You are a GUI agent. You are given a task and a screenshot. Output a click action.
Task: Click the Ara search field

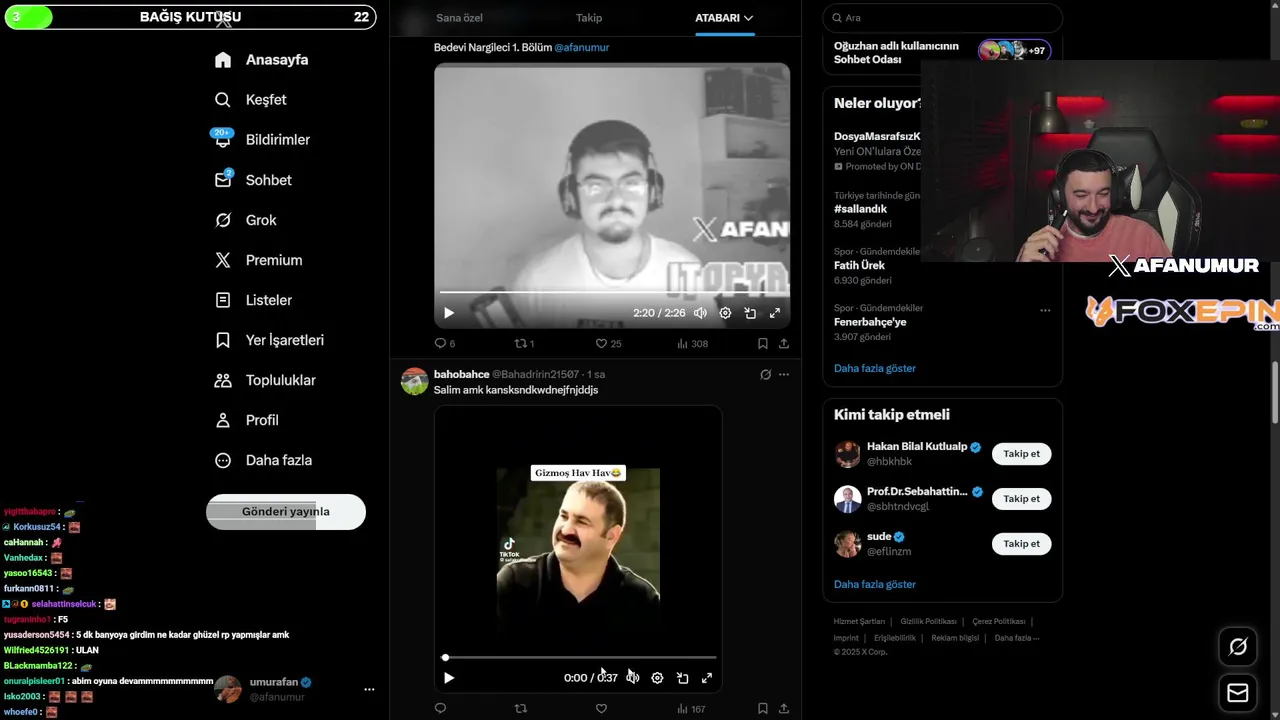(942, 18)
